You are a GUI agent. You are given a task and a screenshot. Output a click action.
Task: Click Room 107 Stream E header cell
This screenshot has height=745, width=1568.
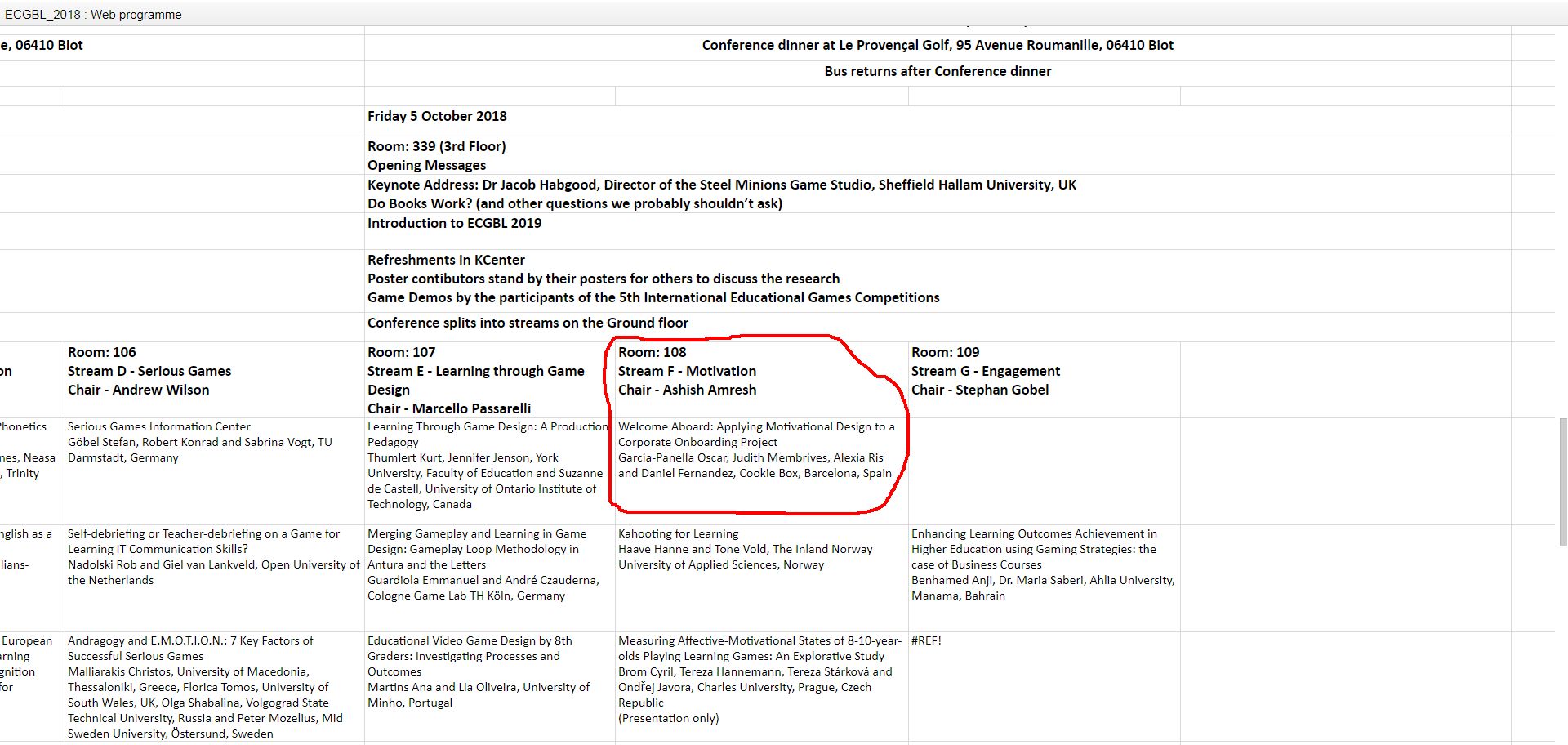(475, 380)
